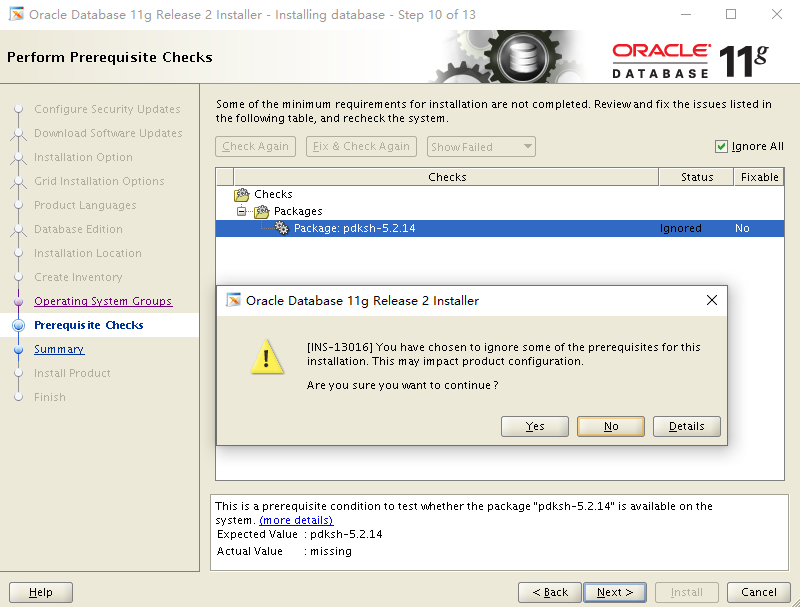Click the Installation Location step
Viewport: 800px width, 607px height.
click(88, 253)
